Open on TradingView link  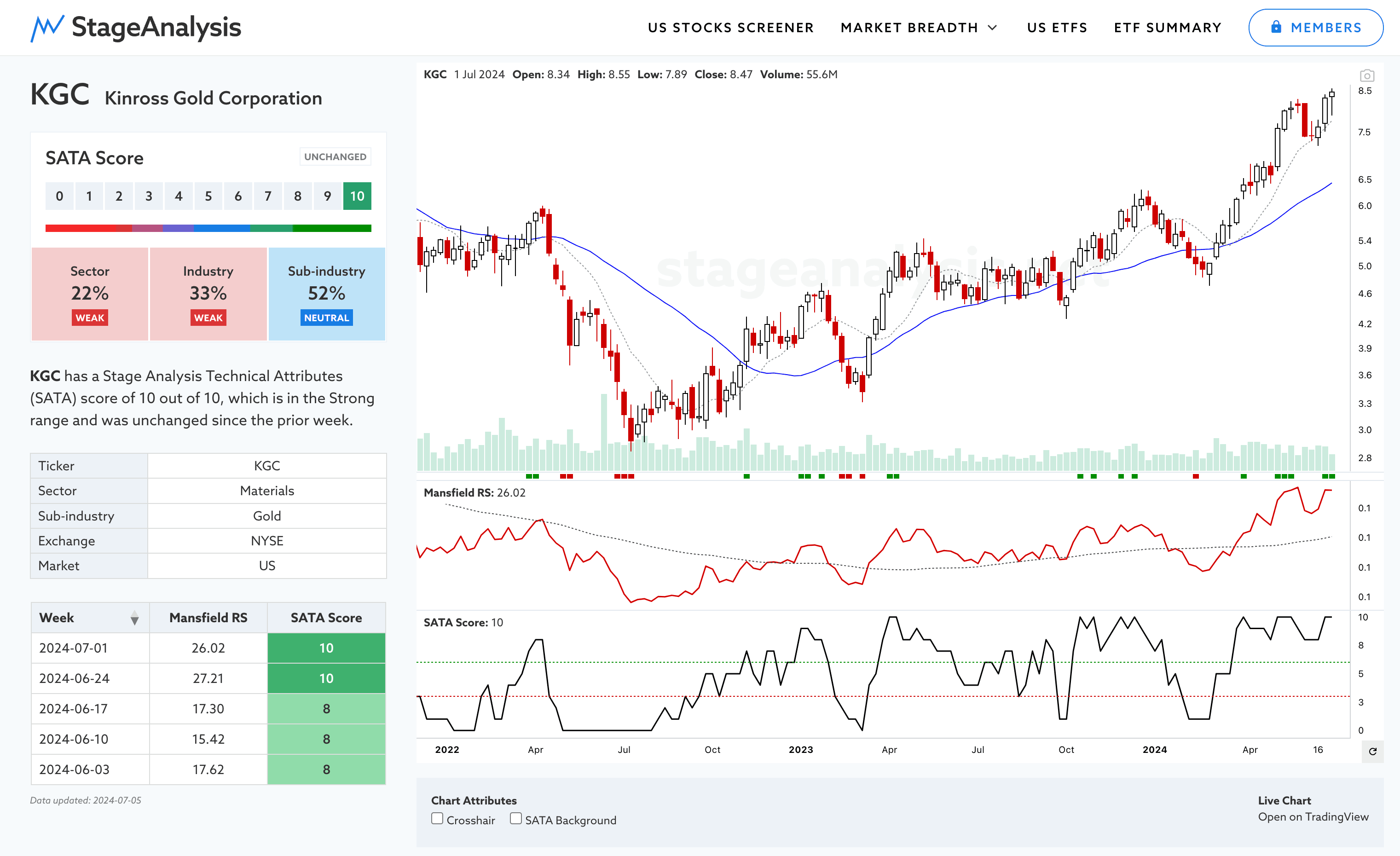point(1313,817)
